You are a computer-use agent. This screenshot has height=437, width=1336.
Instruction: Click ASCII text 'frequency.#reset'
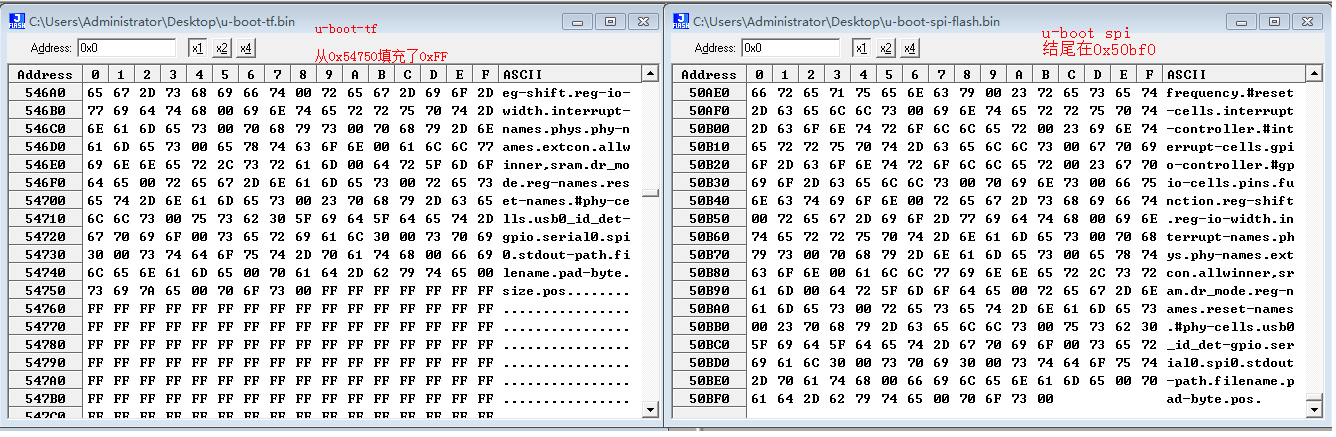pos(1230,92)
